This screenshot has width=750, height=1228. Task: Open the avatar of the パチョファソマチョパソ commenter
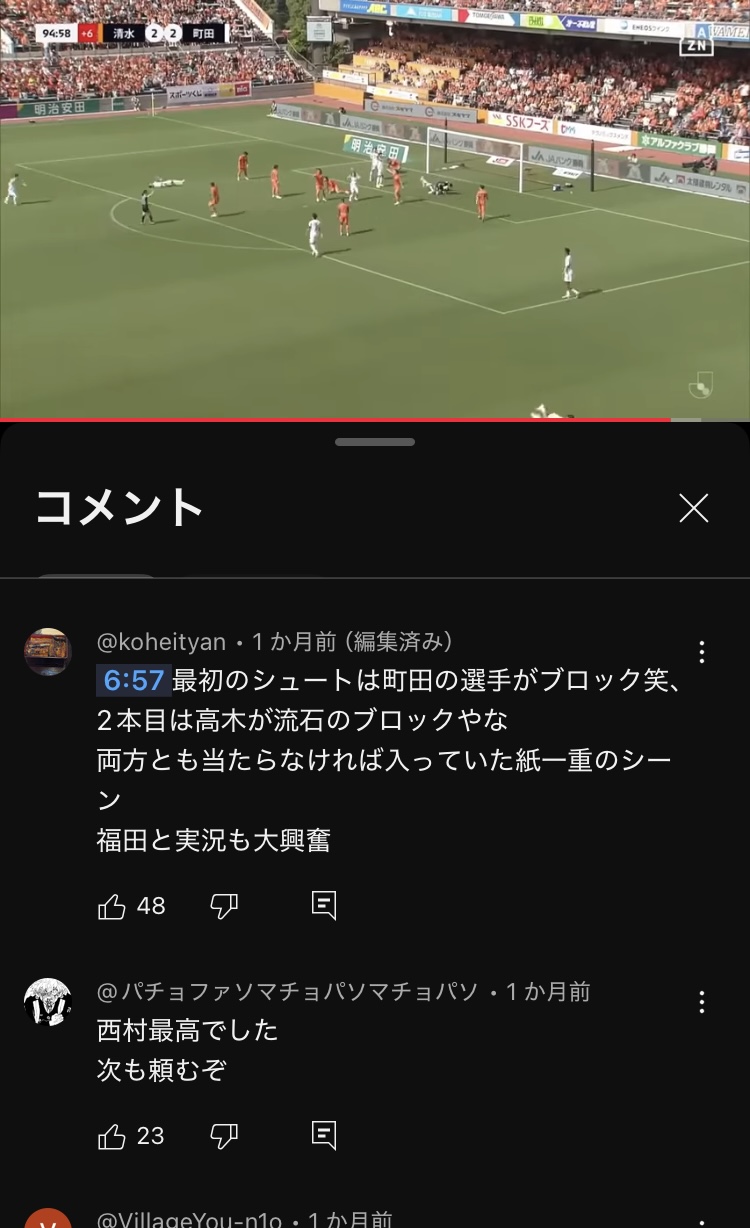48,1002
